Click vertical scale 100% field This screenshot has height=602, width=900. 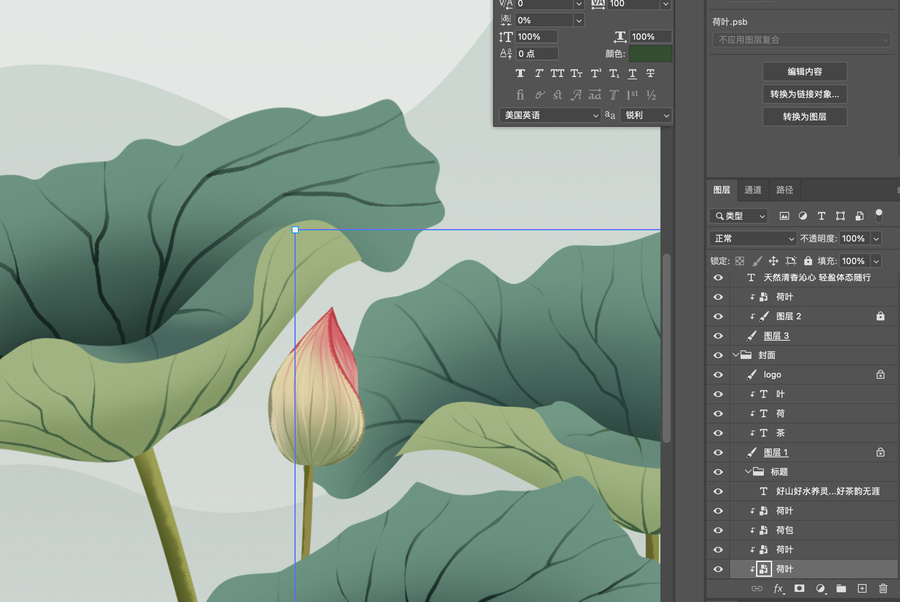536,37
